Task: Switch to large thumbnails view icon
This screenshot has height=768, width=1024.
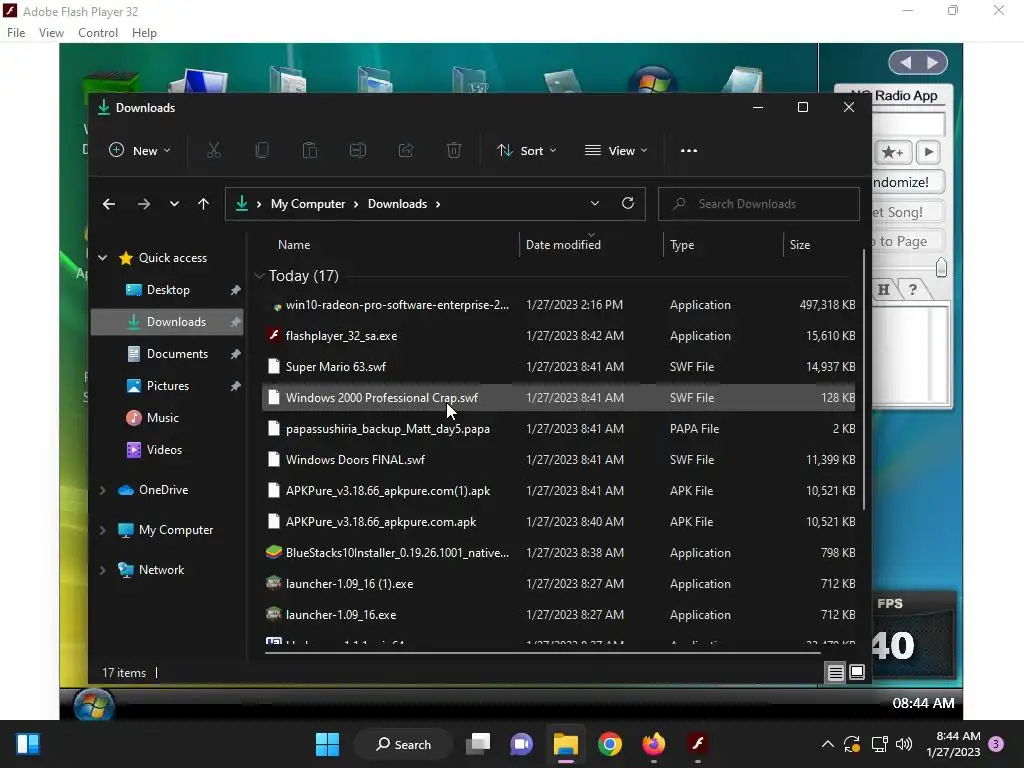Action: click(x=857, y=673)
